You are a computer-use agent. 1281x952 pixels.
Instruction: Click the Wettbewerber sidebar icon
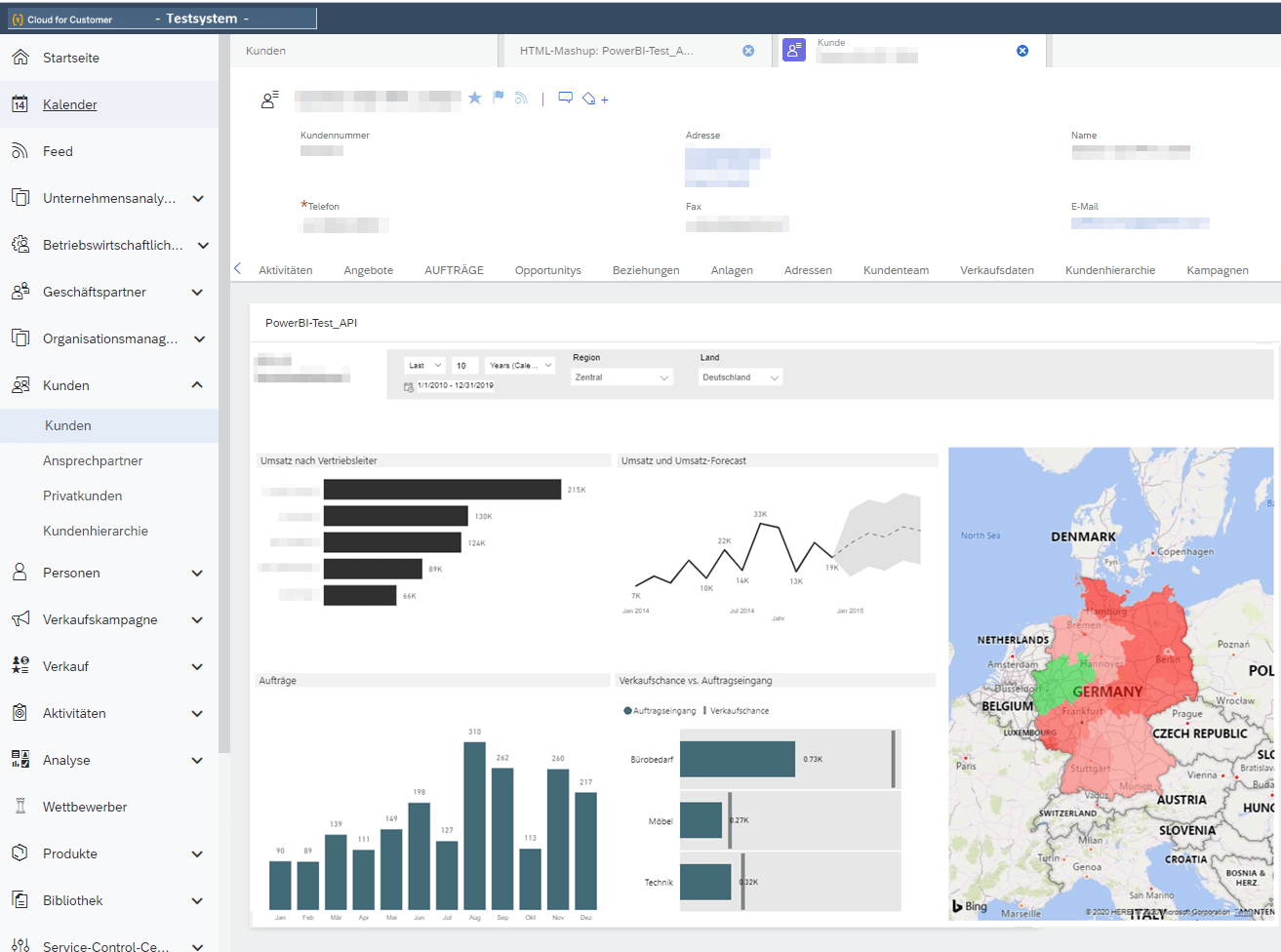tap(20, 807)
